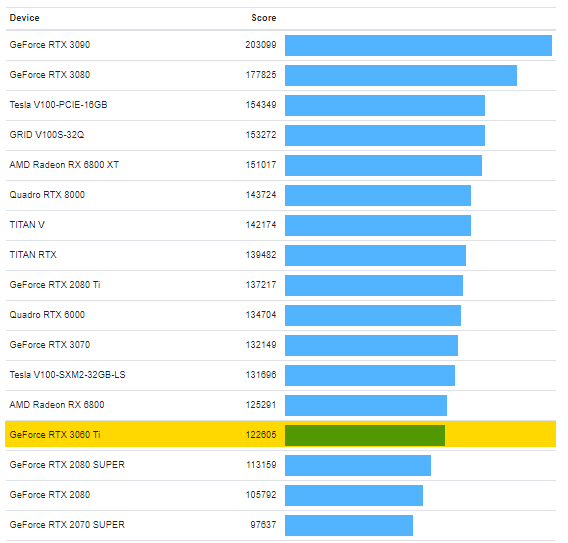
Task: Click the GRID V100S-32Q score bar
Action: click(385, 136)
